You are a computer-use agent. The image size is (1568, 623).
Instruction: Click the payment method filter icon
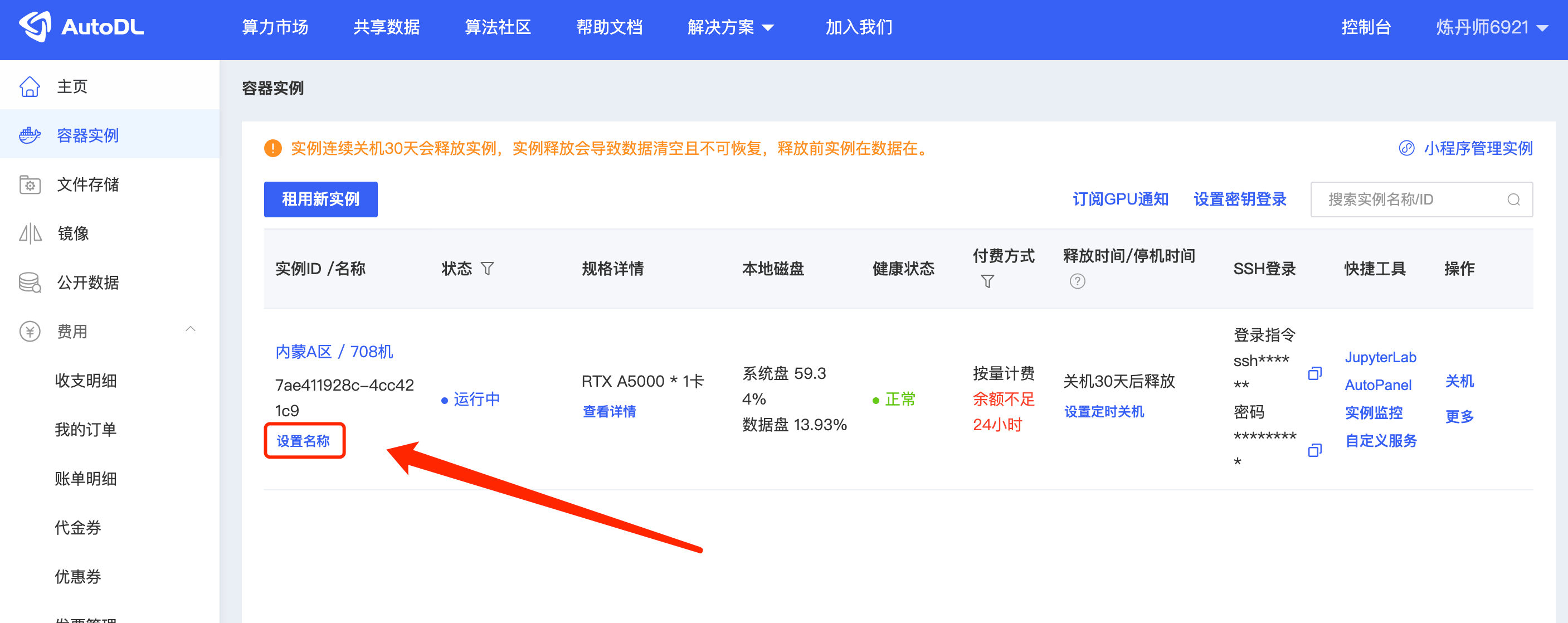[x=987, y=281]
